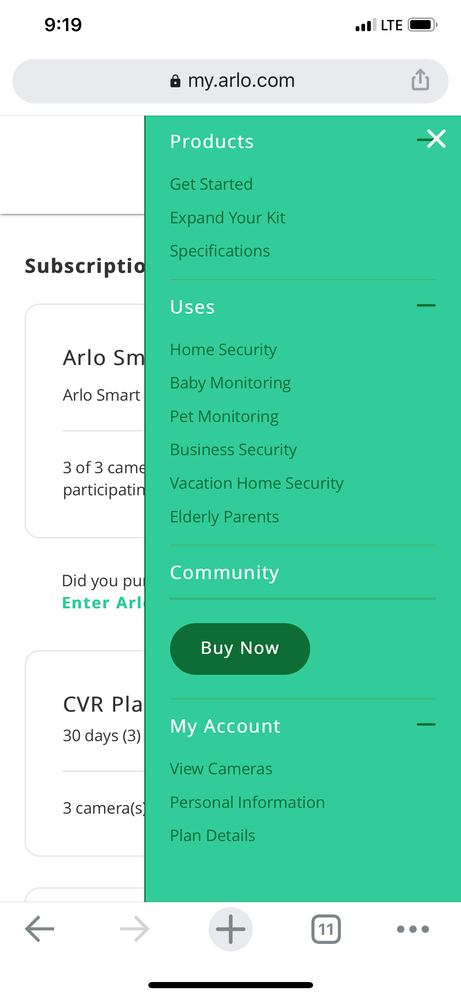
Task: Open the Get Started link
Action: pyautogui.click(x=211, y=184)
